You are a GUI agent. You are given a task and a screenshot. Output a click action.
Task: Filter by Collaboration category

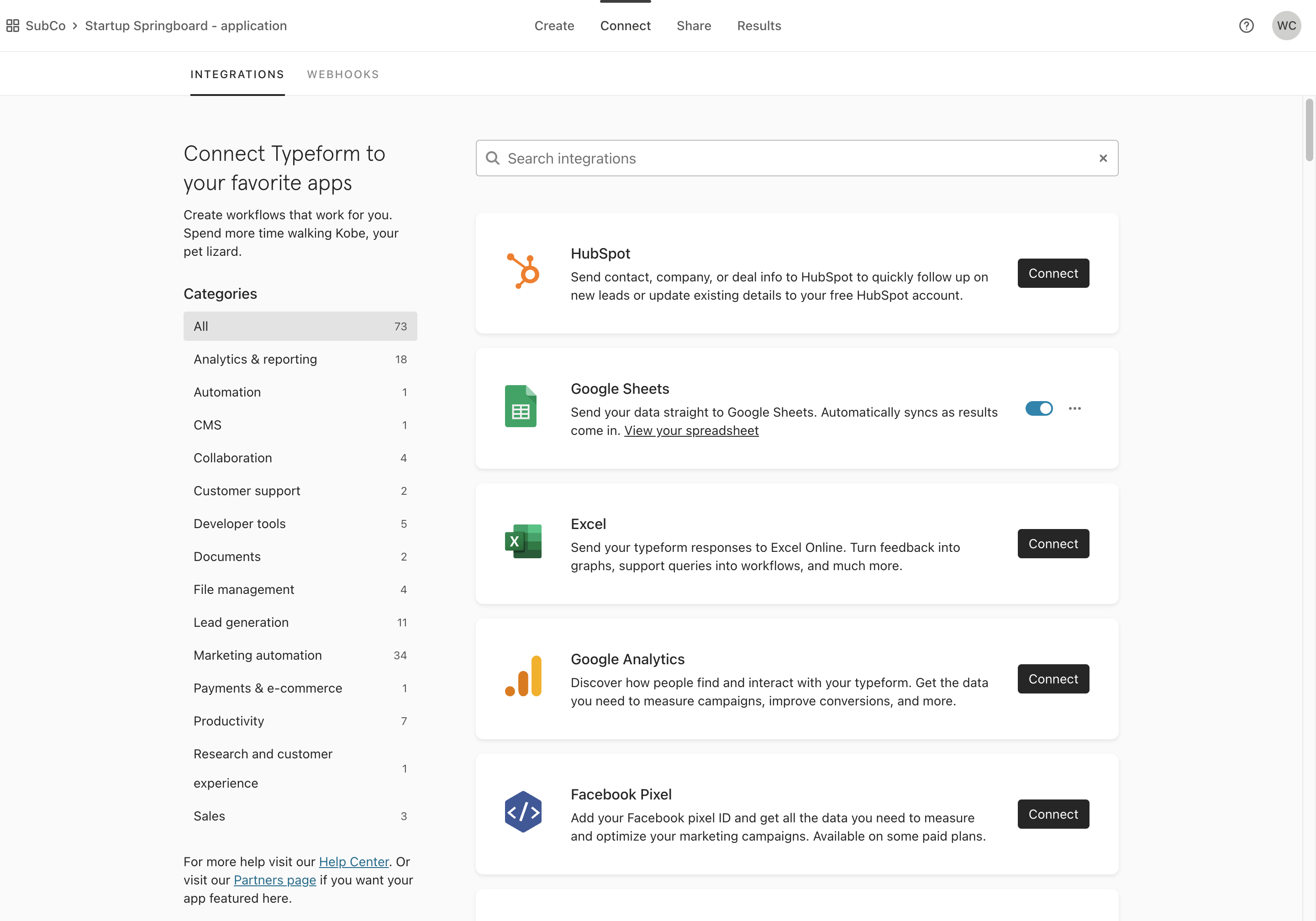click(300, 458)
